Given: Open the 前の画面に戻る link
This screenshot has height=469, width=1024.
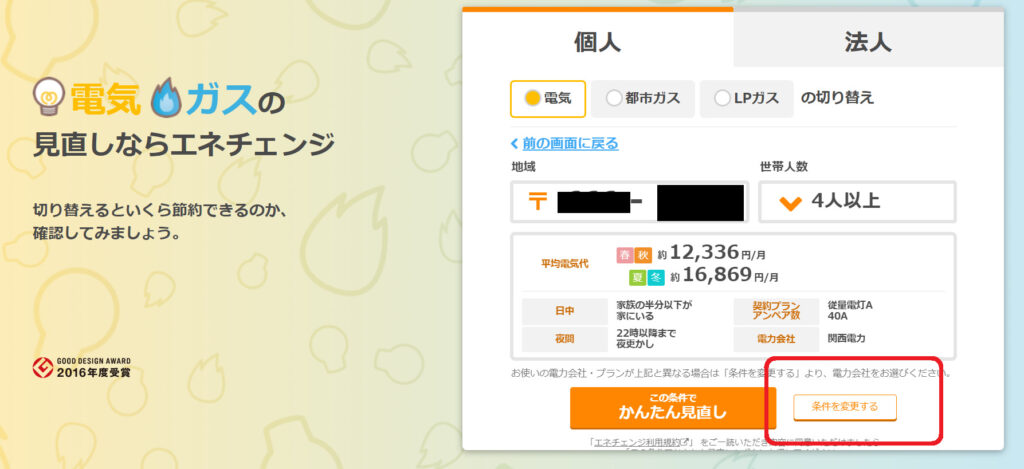Looking at the screenshot, I should tap(571, 144).
